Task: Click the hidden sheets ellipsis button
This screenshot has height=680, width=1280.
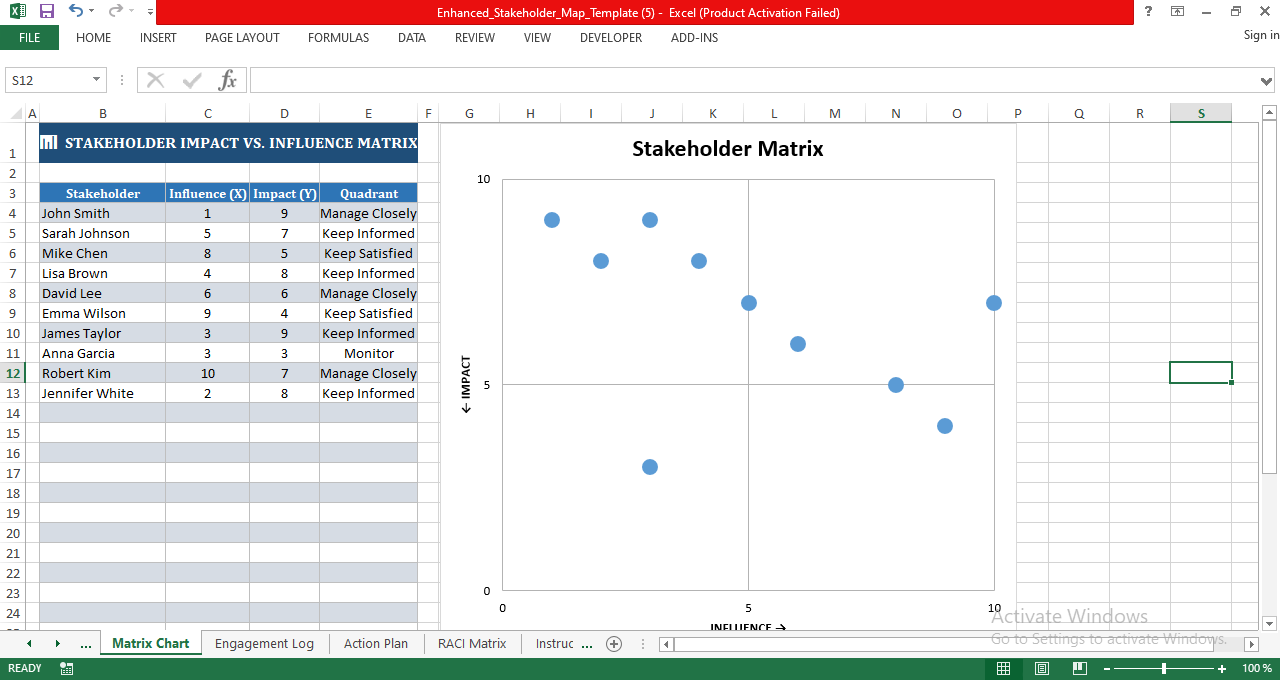Action: click(86, 644)
